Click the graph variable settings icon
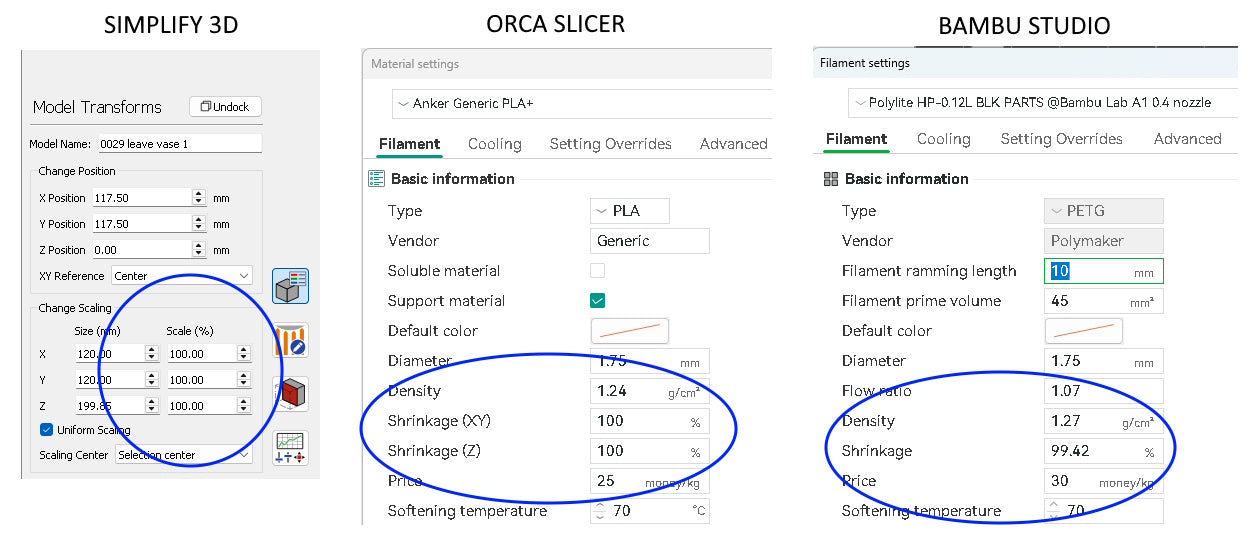The width and height of the screenshot is (1251, 538). (290, 448)
